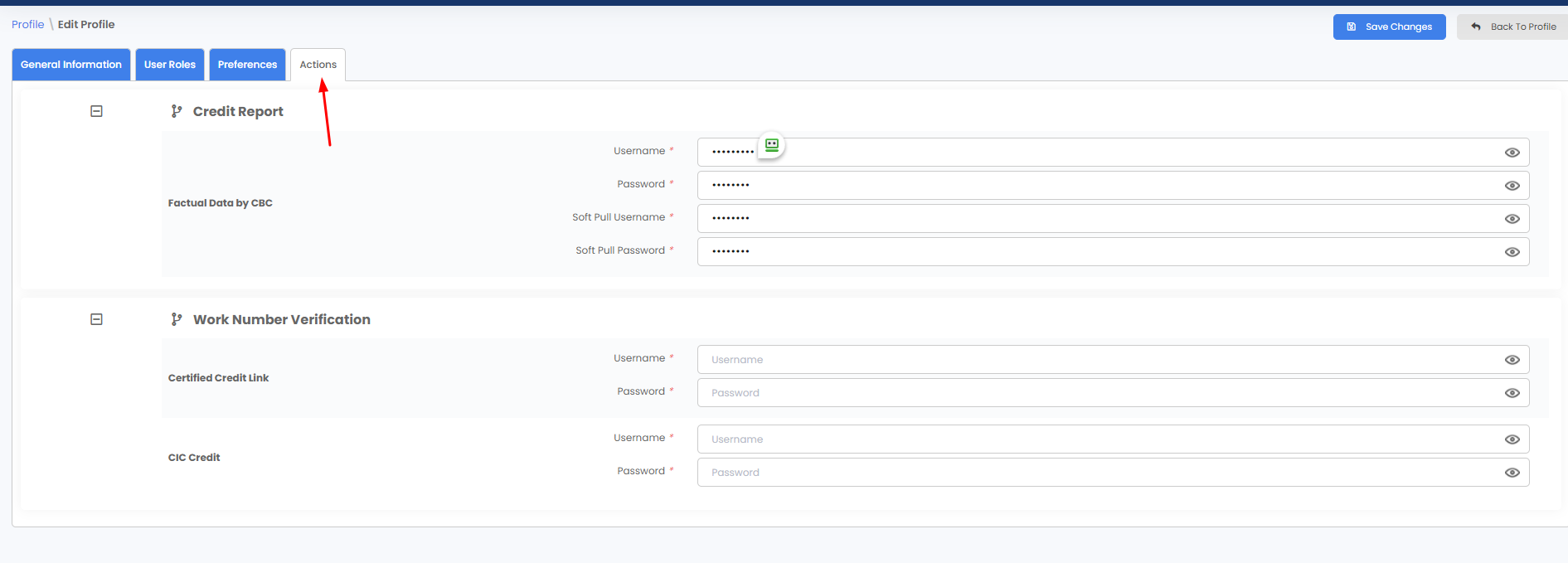Show Certified Credit Link username via eye icon
The width and height of the screenshot is (1568, 563).
pyautogui.click(x=1512, y=360)
